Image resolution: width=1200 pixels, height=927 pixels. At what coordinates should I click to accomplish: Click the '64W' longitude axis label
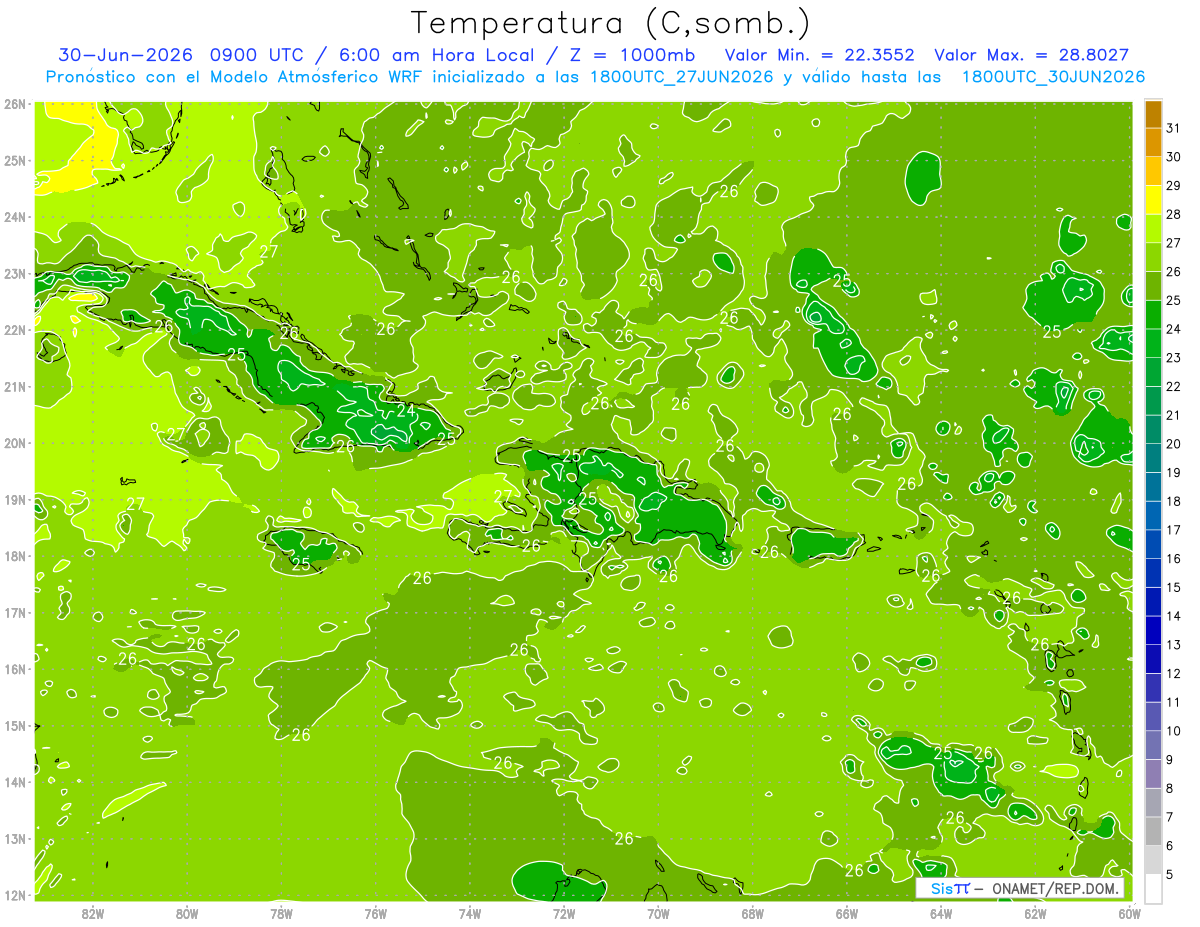click(x=941, y=913)
